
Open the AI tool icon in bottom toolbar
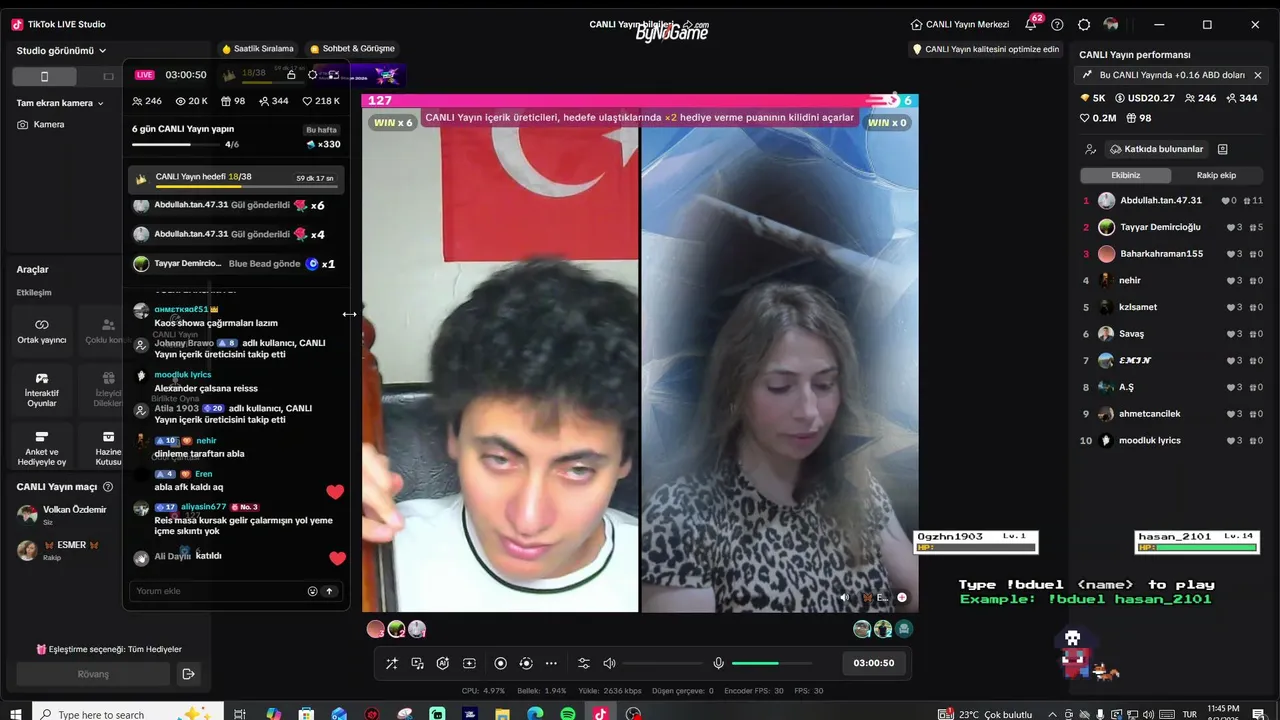pyautogui.click(x=443, y=663)
